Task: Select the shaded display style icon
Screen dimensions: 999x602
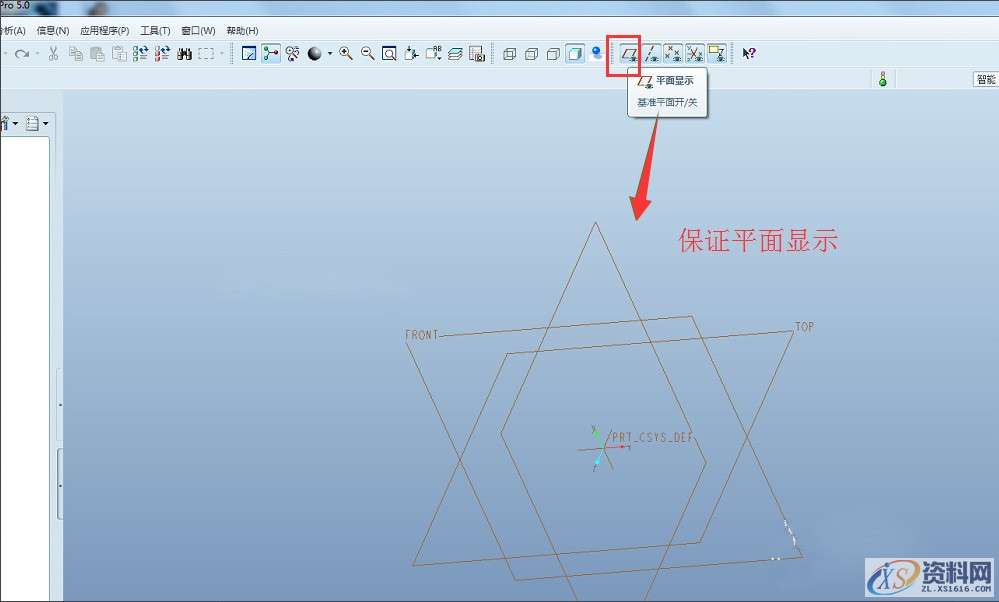Action: tap(574, 53)
